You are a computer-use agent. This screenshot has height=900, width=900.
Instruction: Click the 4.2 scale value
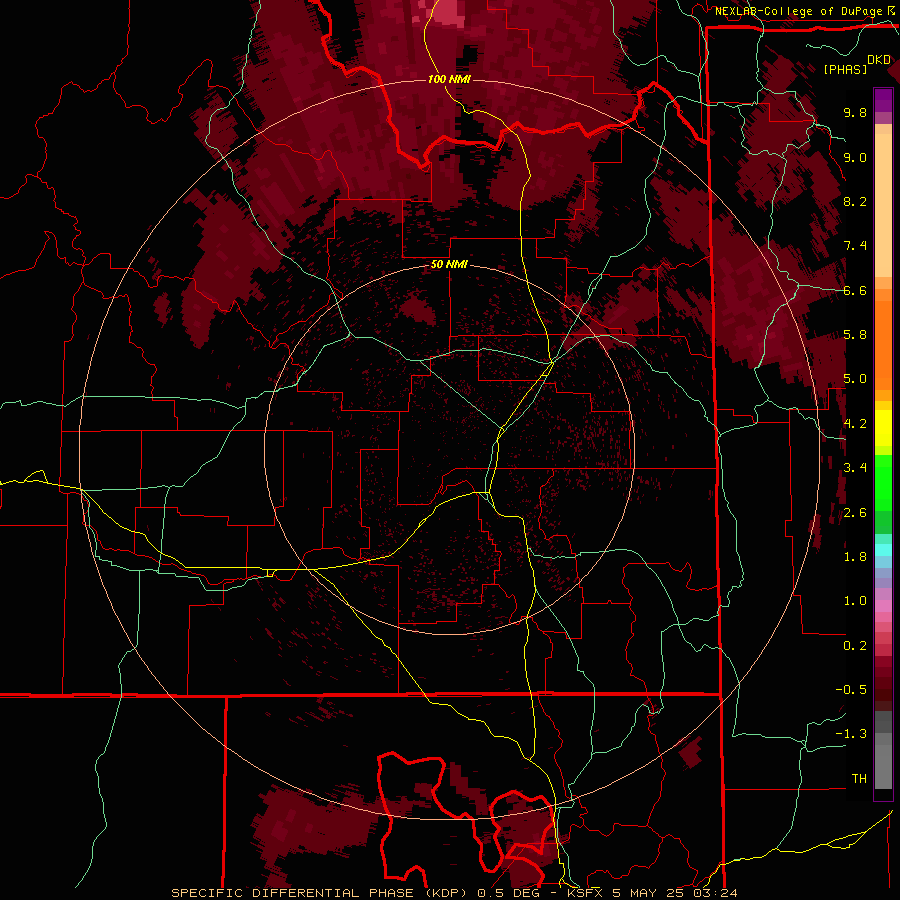point(855,424)
